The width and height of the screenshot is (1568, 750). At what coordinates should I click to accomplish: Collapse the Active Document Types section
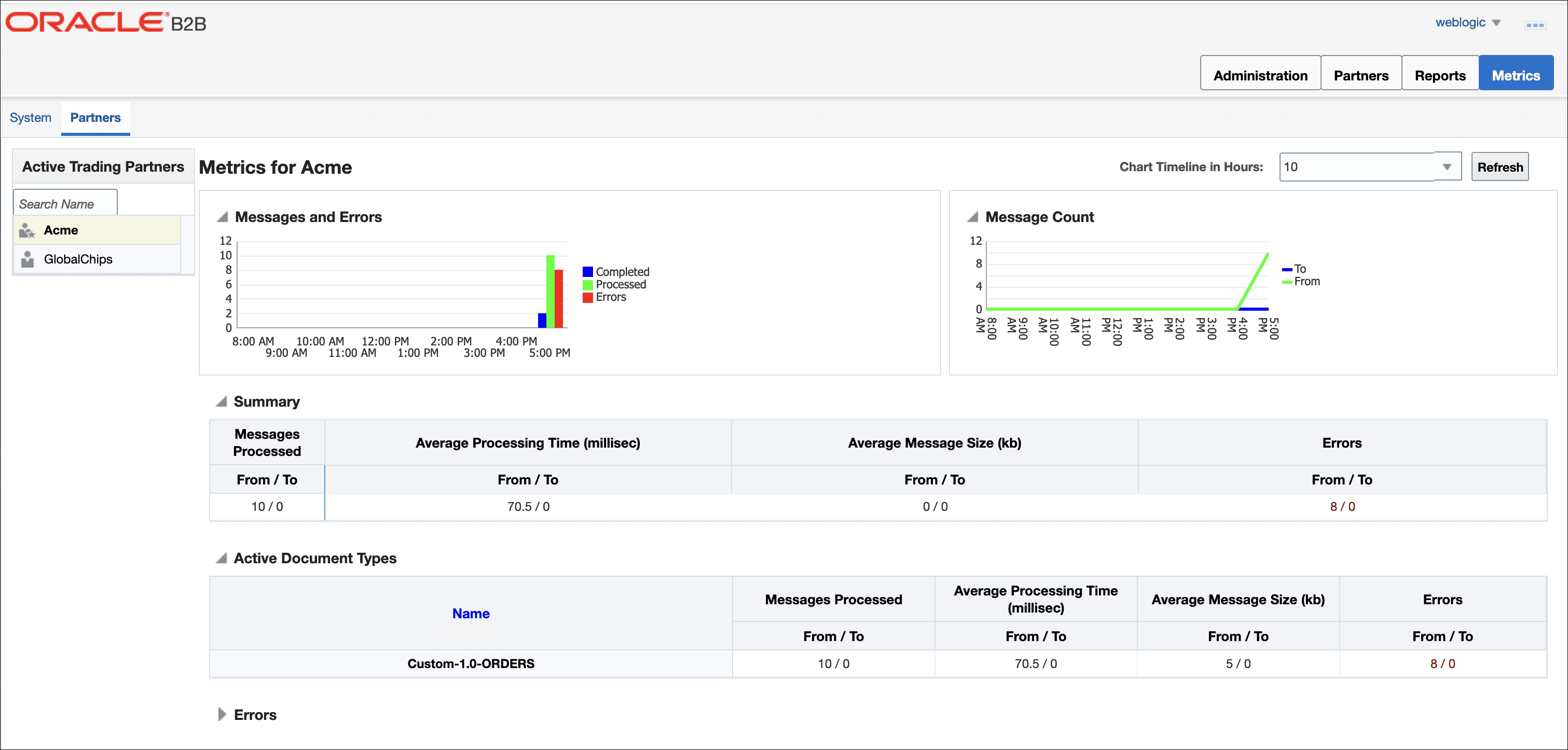(x=222, y=558)
